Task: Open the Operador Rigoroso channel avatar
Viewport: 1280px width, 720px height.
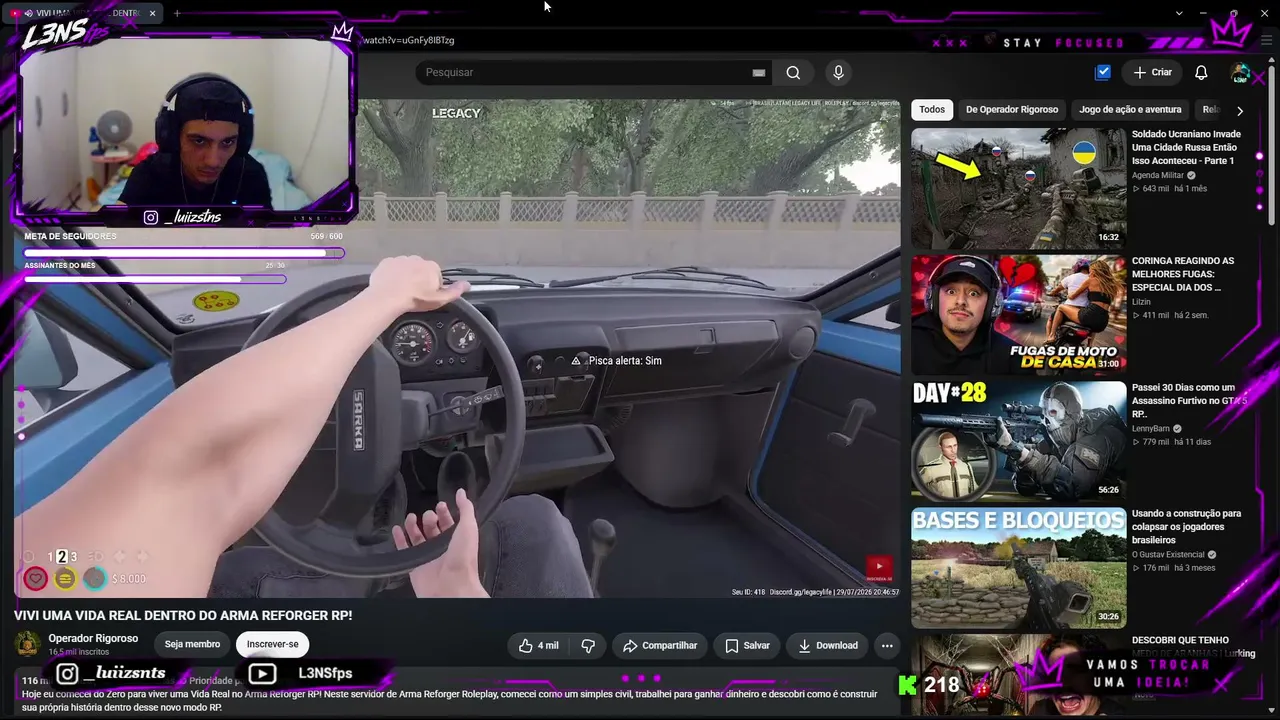Action: coord(28,645)
